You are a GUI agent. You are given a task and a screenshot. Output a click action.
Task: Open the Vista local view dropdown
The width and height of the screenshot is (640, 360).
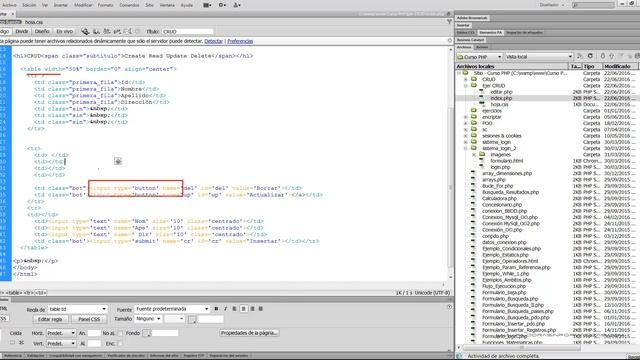tap(539, 57)
